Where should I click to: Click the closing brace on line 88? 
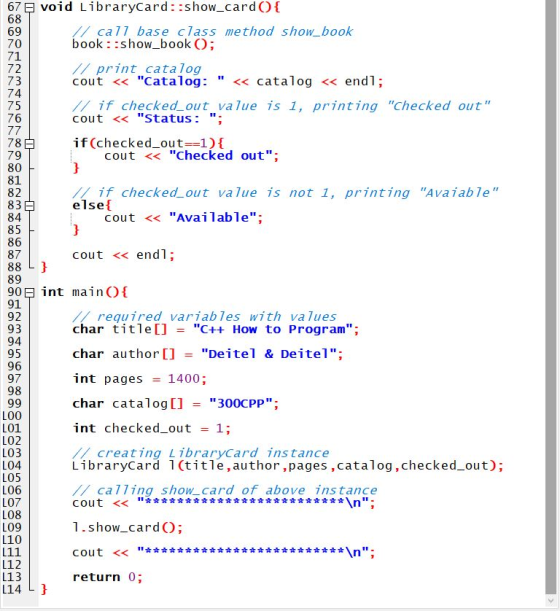point(44,267)
